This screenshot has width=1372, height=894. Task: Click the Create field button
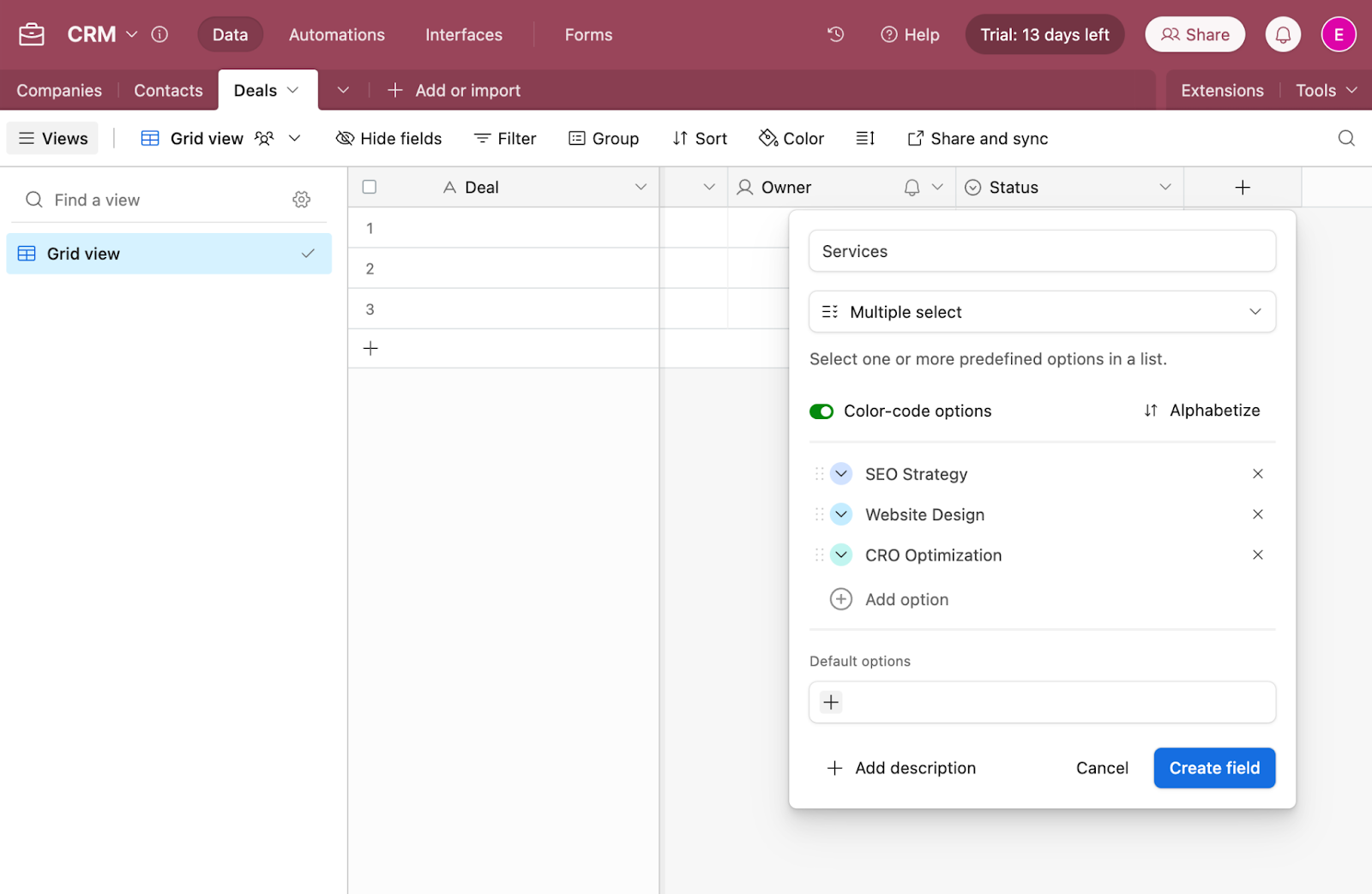[x=1214, y=768]
